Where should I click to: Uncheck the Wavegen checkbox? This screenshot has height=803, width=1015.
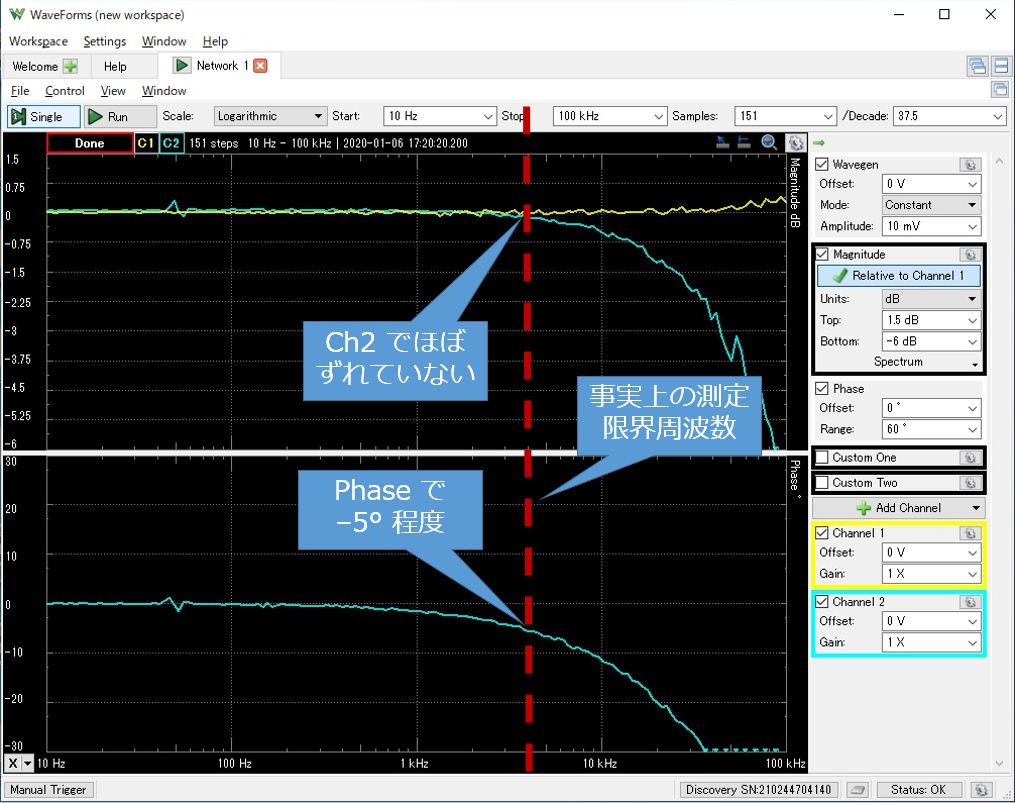pos(822,165)
